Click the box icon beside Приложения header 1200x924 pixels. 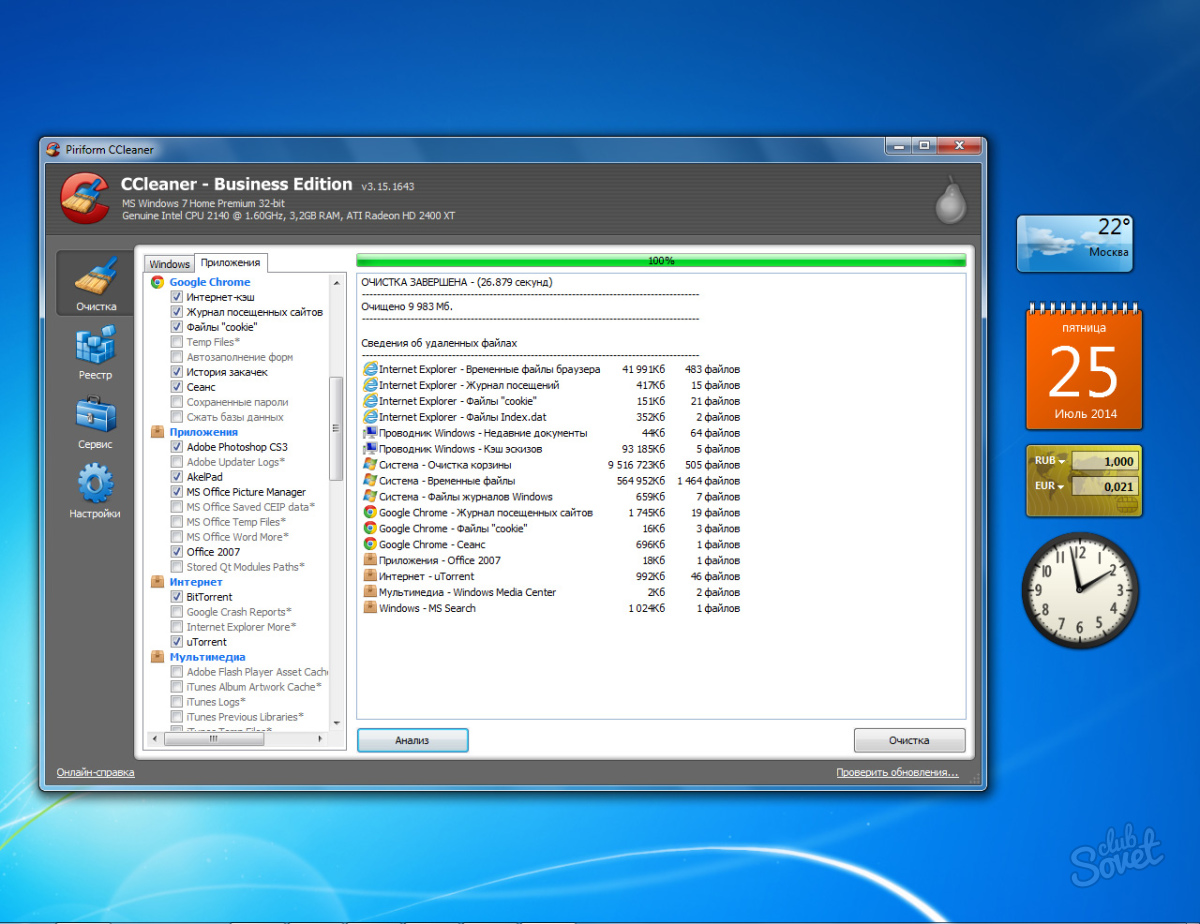tap(157, 432)
